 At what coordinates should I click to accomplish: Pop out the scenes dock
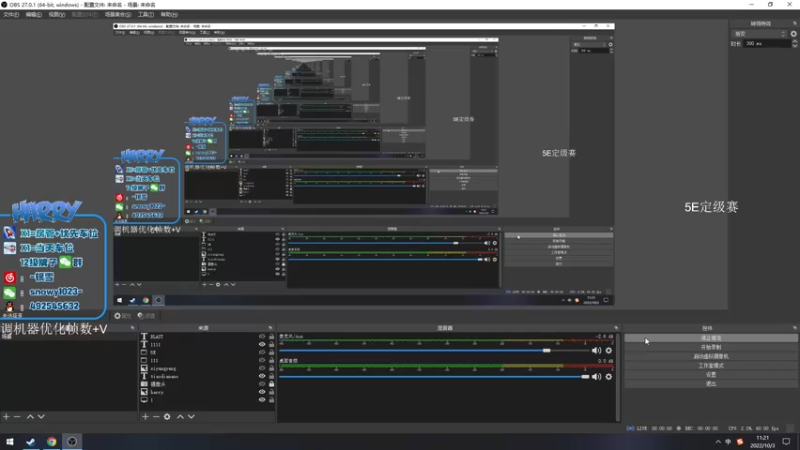pyautogui.click(x=132, y=328)
